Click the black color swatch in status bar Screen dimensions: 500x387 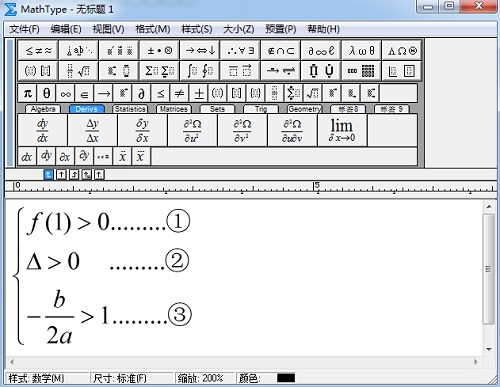(286, 378)
